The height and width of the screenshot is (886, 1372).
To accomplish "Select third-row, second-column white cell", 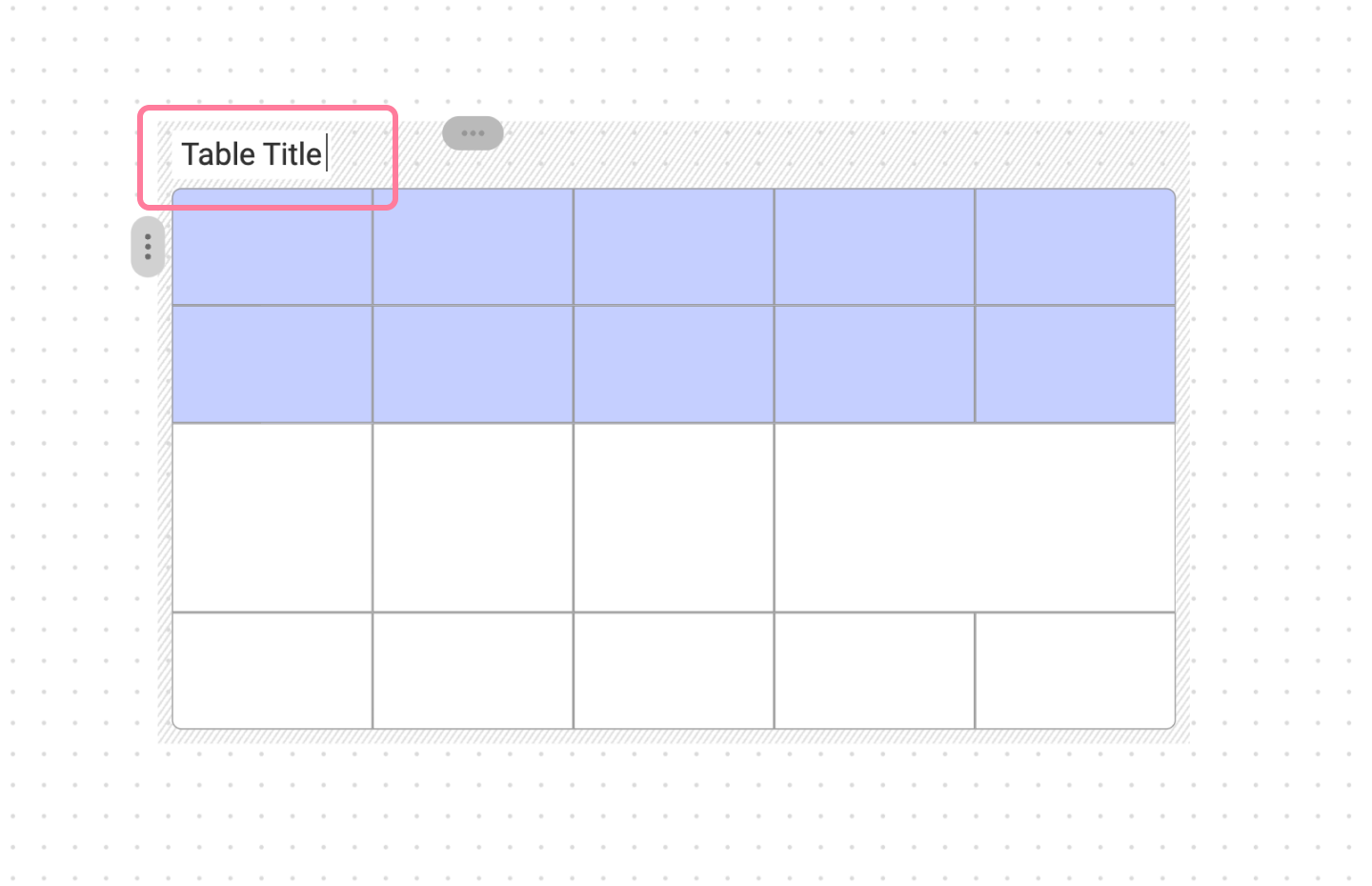I will coord(473,517).
